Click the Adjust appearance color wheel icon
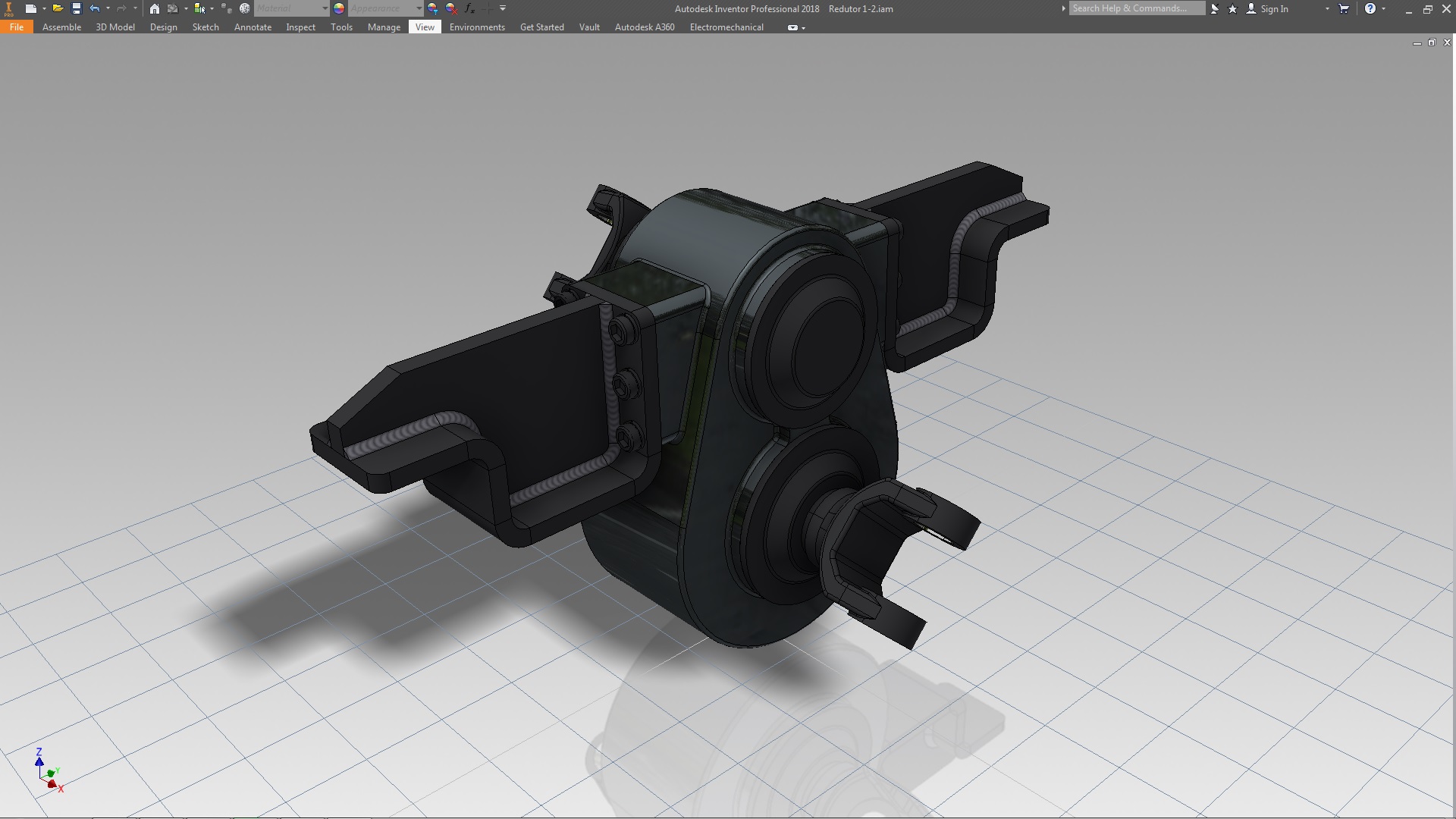This screenshot has width=1456, height=819. coord(433,8)
